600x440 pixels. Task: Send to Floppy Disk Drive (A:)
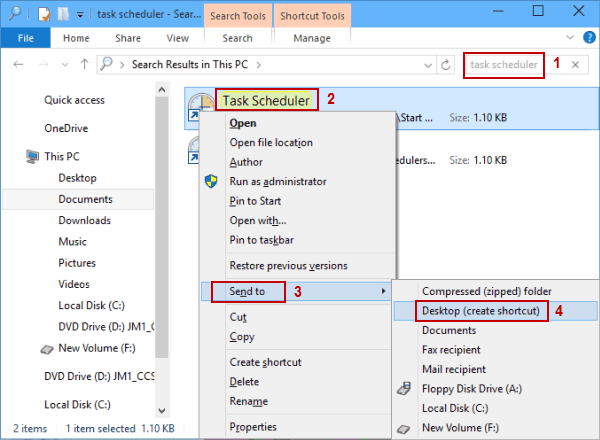click(x=472, y=389)
